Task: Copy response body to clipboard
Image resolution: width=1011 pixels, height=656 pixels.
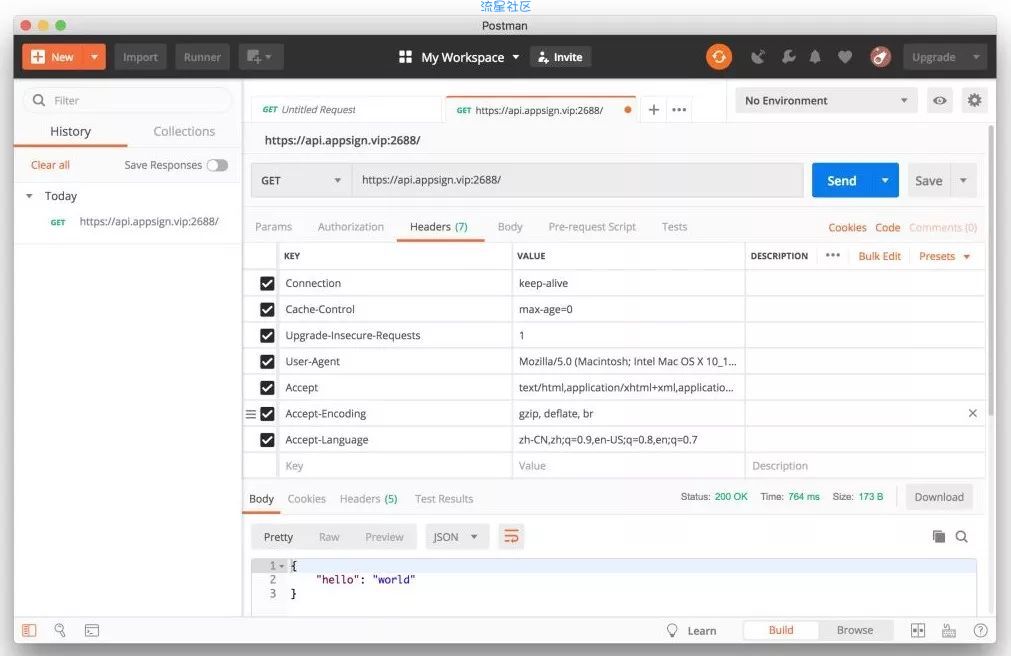Action: tap(939, 537)
